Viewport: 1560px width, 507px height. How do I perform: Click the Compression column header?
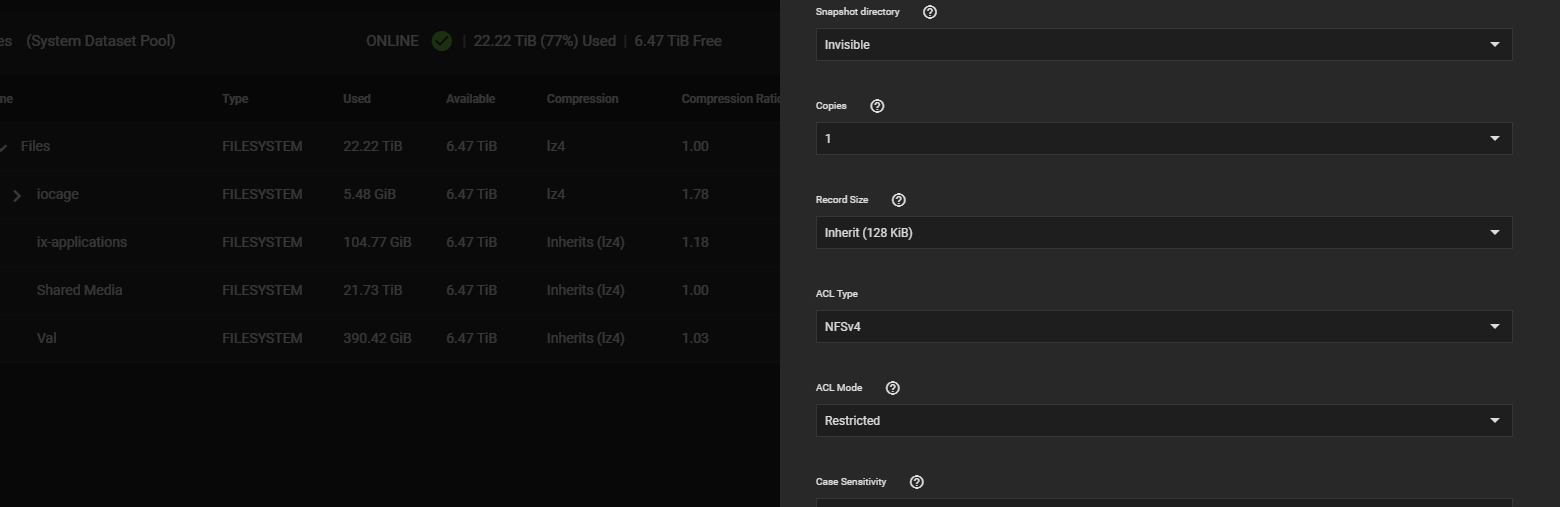click(582, 99)
